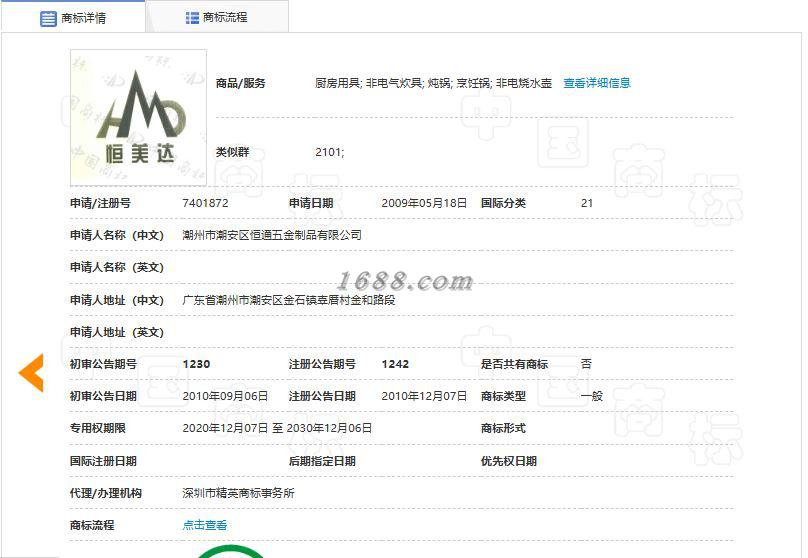808x558 pixels.
Task: Select shared trademark value 否
Action: click(x=586, y=364)
